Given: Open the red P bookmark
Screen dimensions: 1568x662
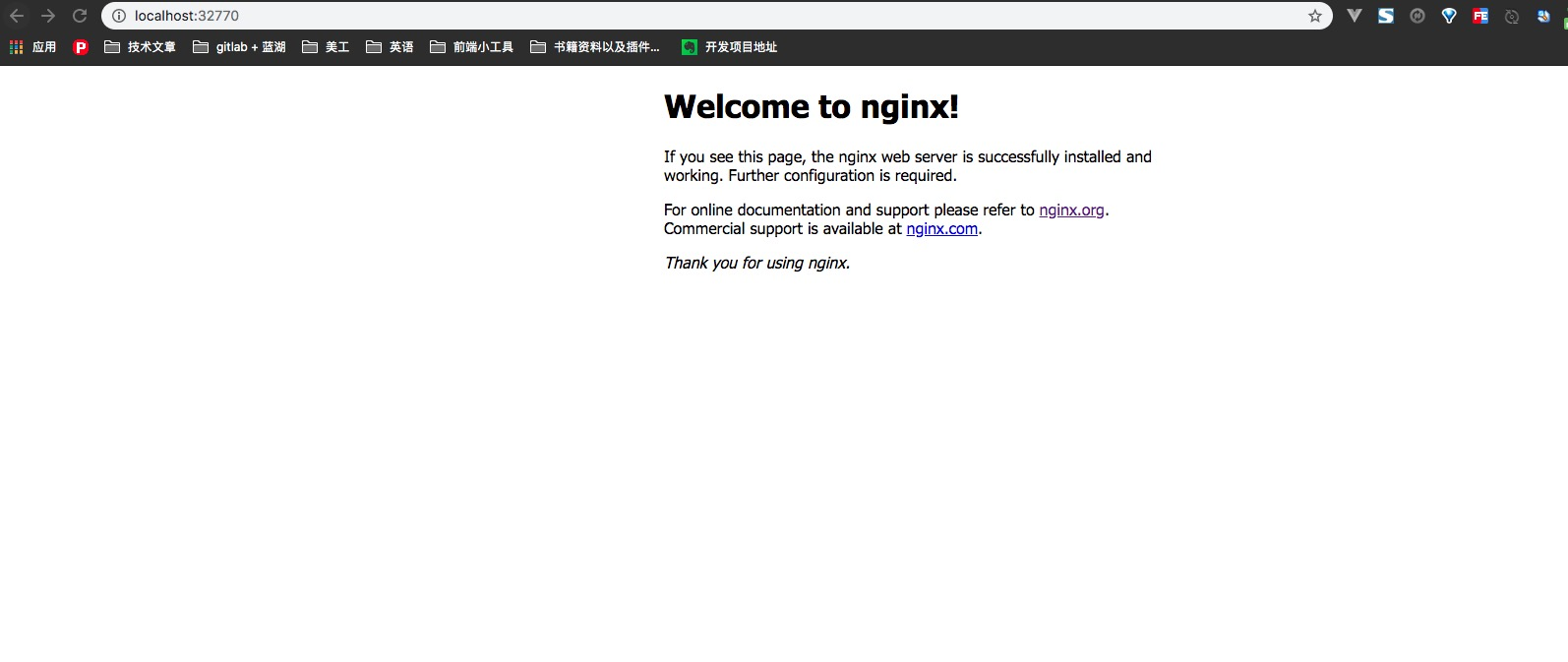Looking at the screenshot, I should 81,47.
